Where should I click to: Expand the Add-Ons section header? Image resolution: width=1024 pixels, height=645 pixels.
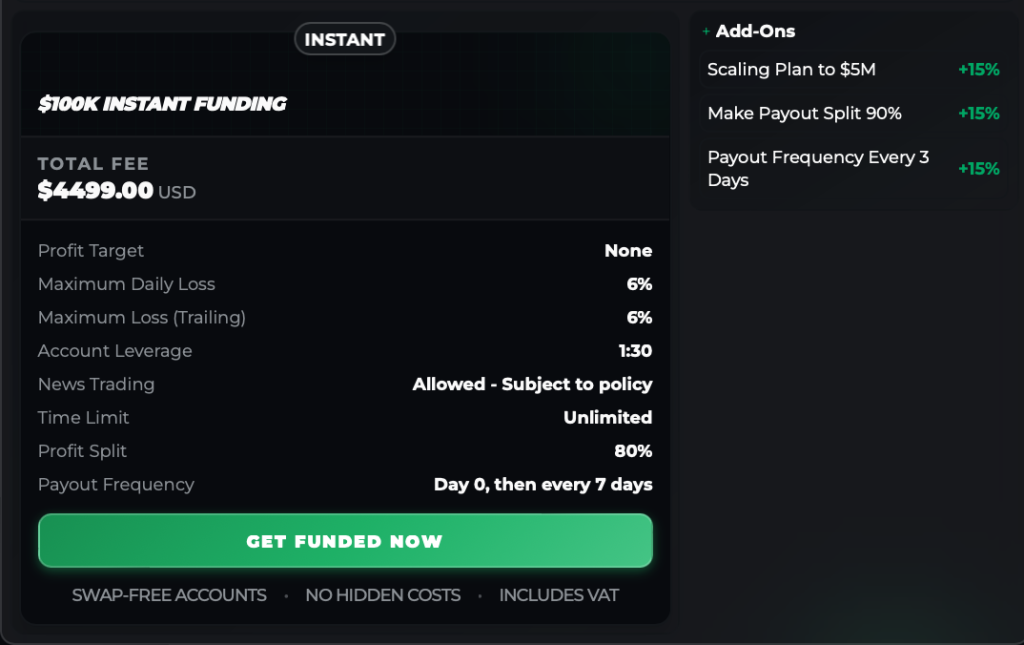click(755, 32)
